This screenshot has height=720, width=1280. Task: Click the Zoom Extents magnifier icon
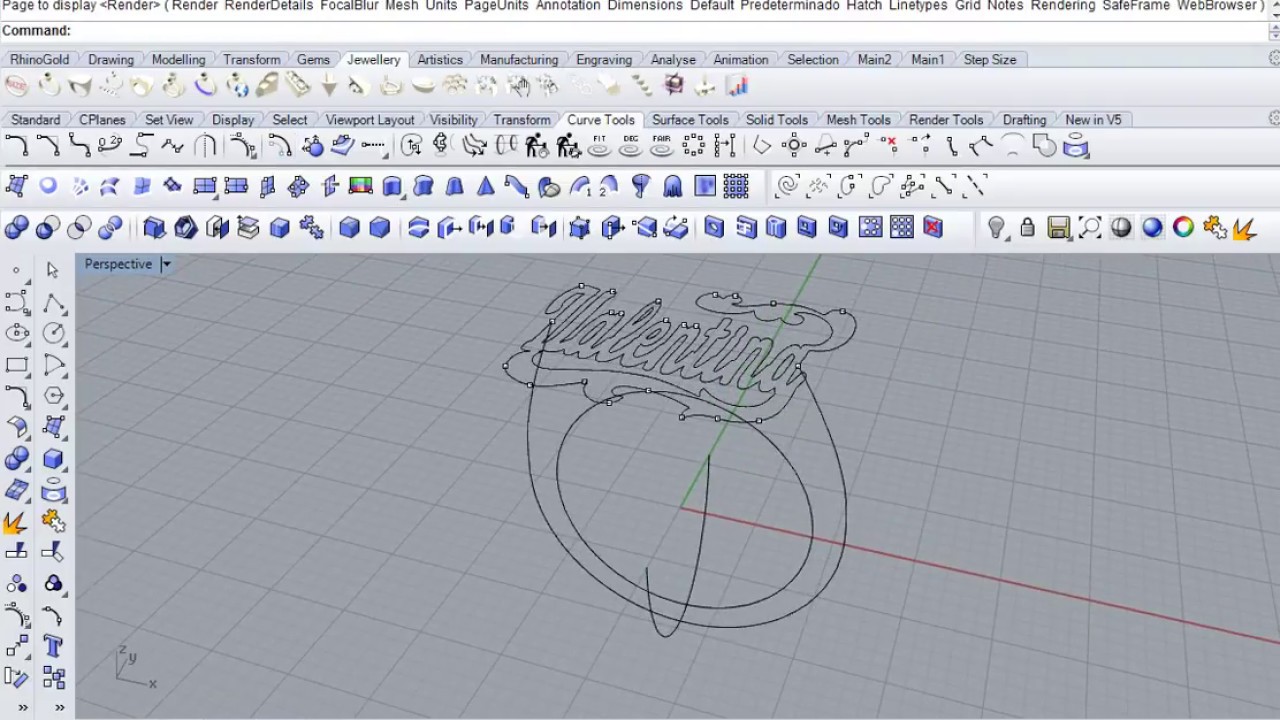point(1090,228)
